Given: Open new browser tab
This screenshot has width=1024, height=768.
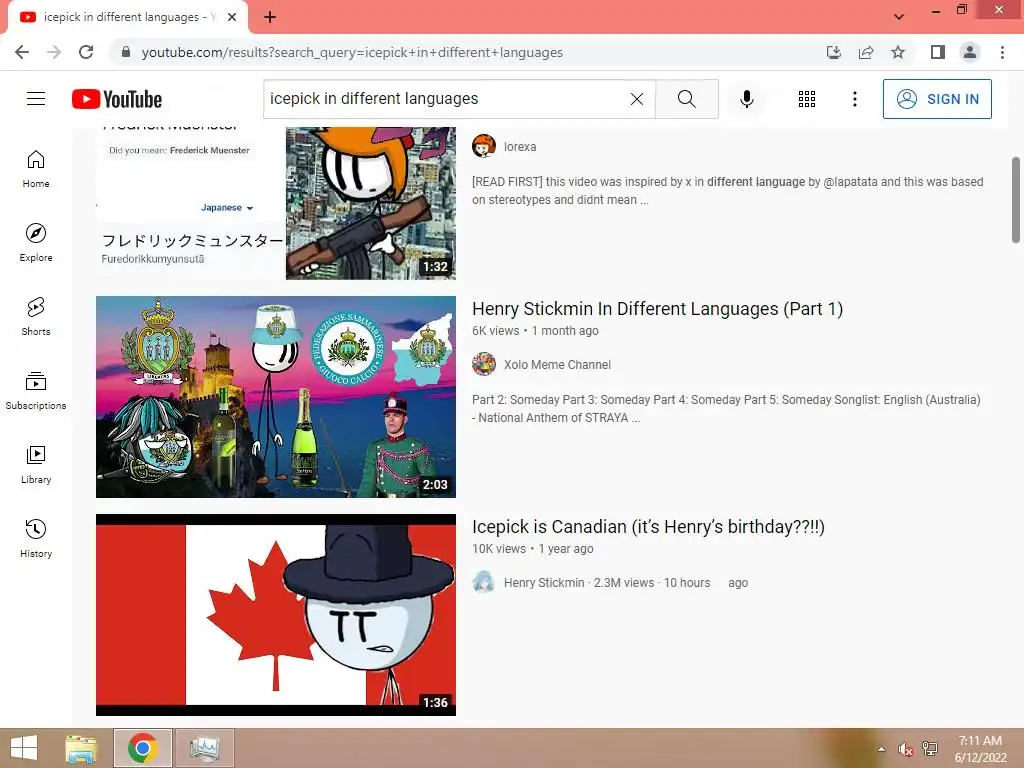Looking at the screenshot, I should click(270, 17).
